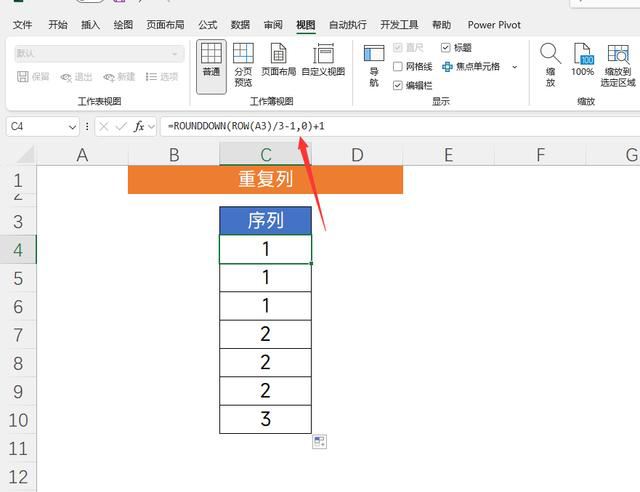Select row 4 header
Viewport: 640px width, 492px height.
[x=18, y=249]
